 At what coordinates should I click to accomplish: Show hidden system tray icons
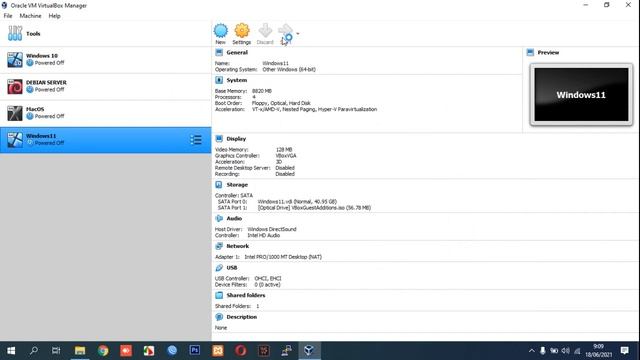[x=531, y=351]
